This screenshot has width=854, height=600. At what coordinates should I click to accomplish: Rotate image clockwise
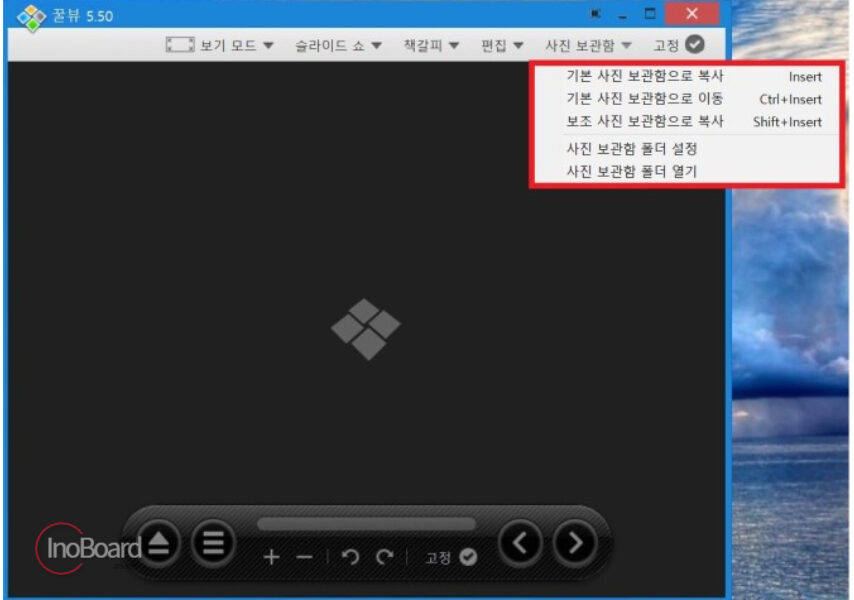[x=385, y=556]
